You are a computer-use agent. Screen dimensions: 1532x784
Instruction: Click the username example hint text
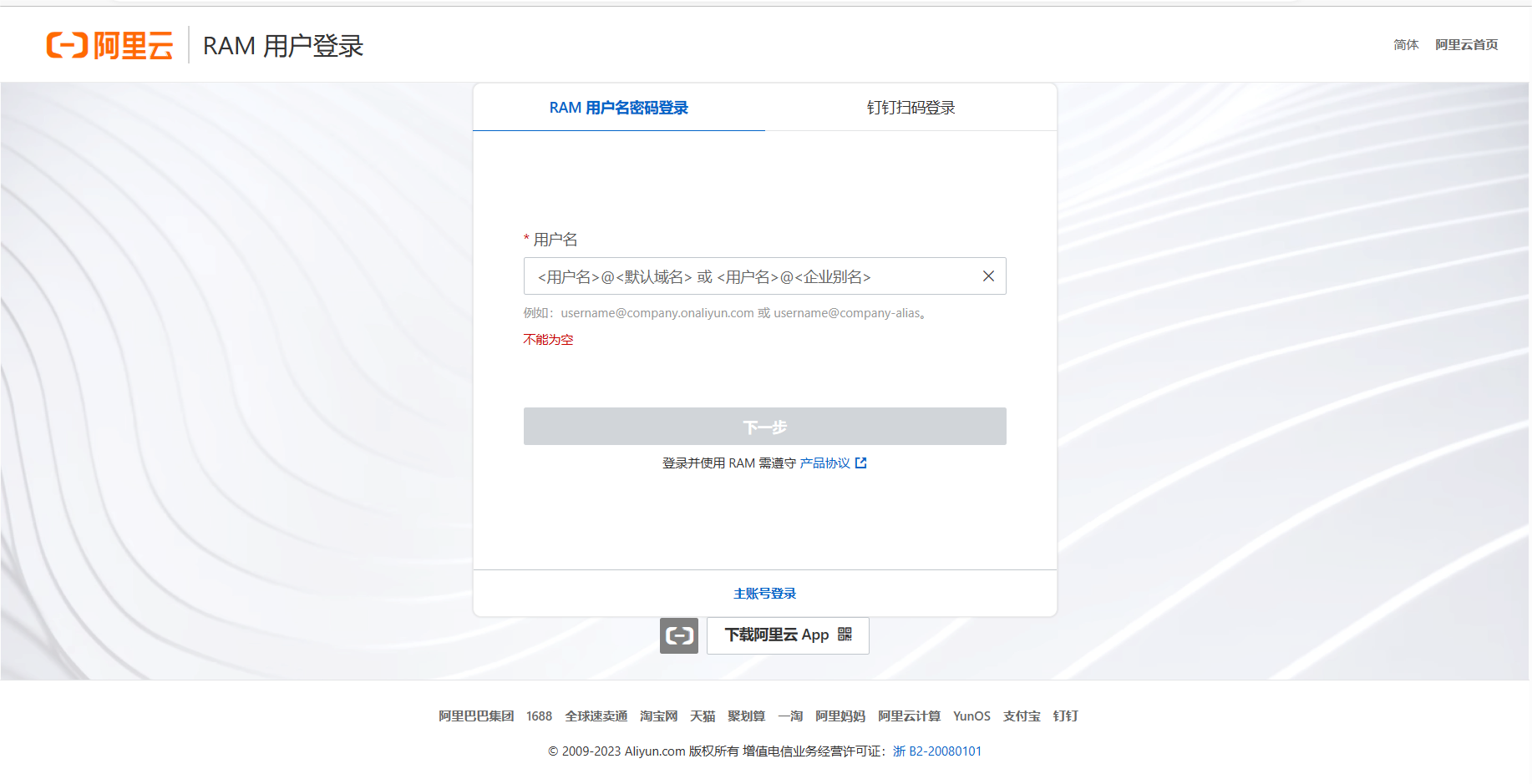point(725,313)
